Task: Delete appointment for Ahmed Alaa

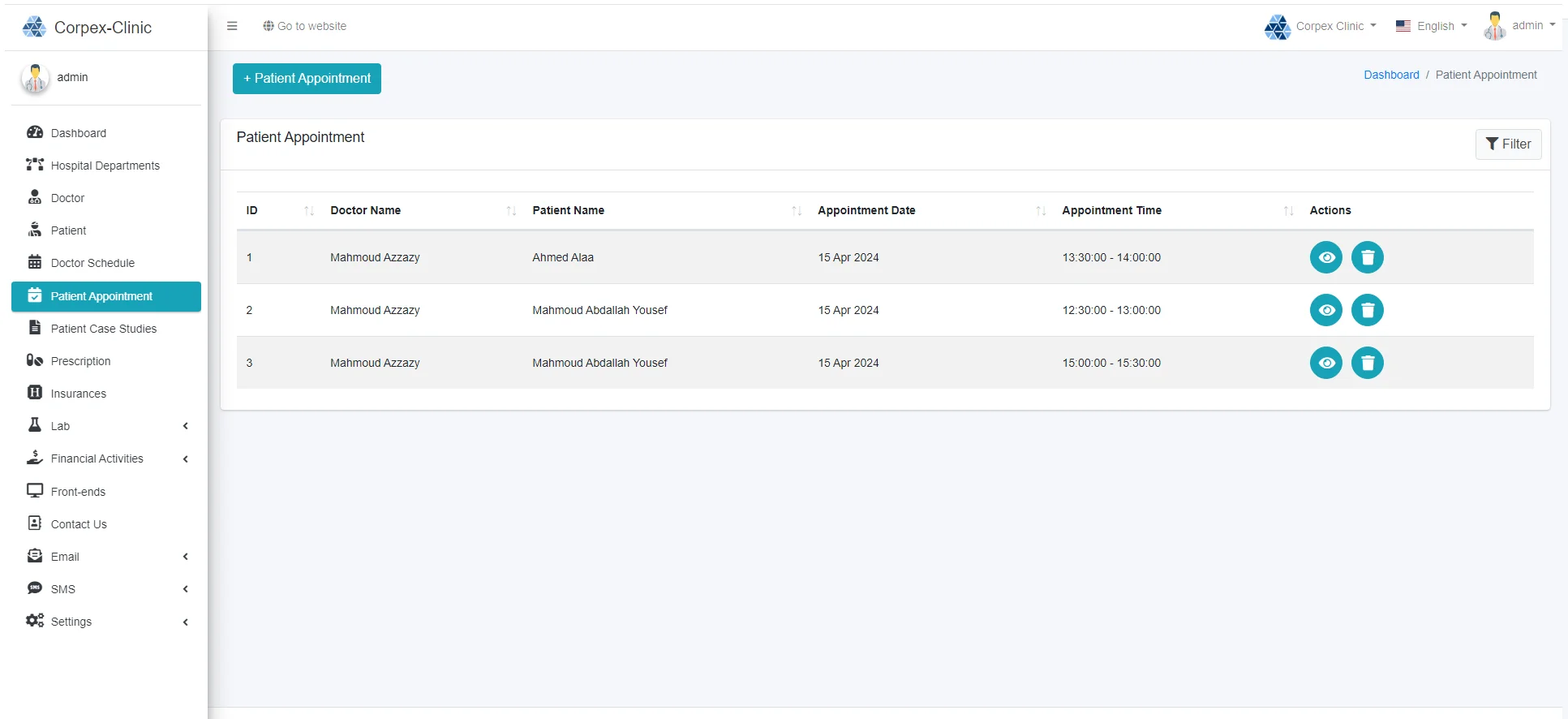Action: click(x=1367, y=257)
